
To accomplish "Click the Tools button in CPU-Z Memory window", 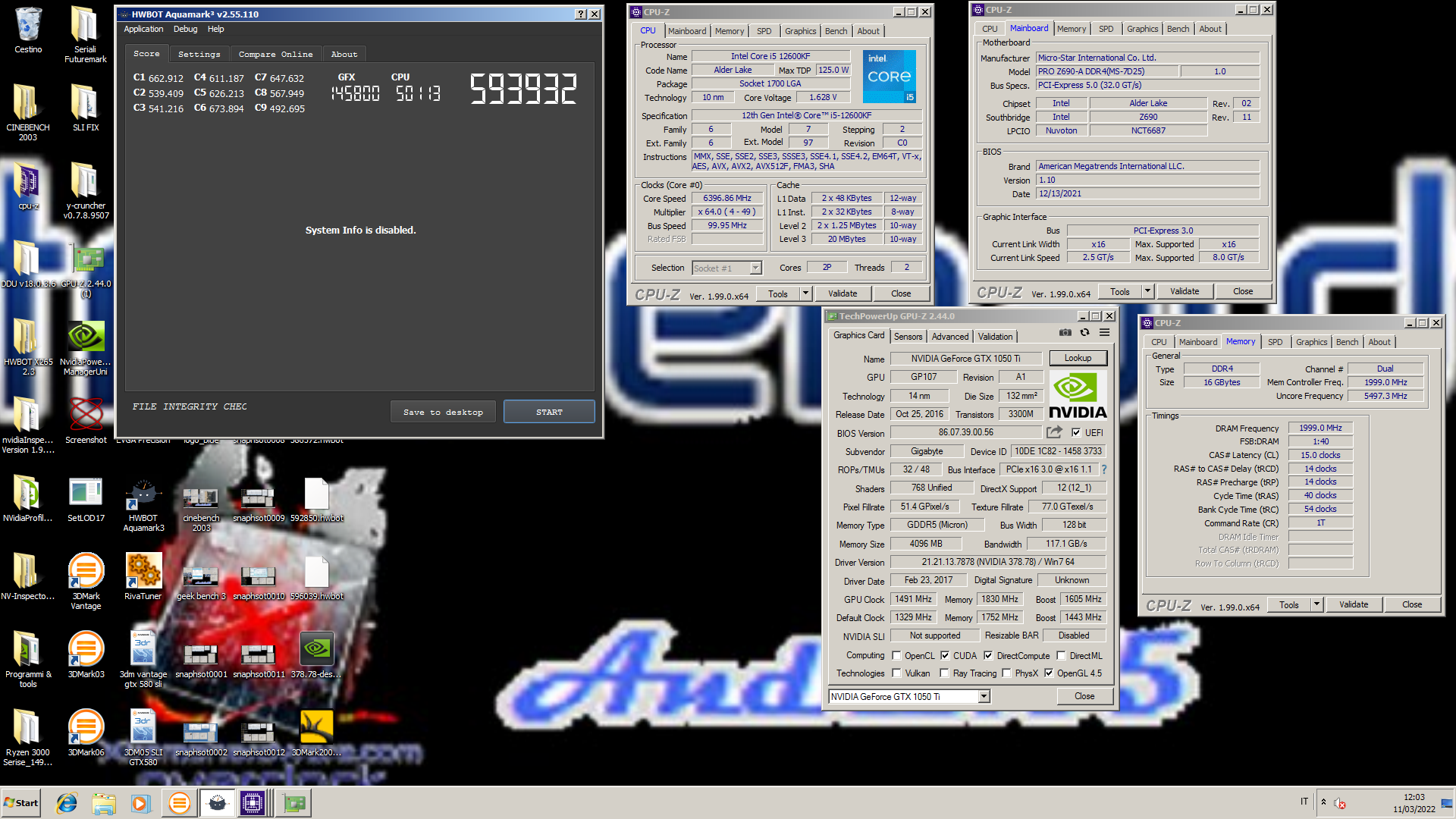I will click(x=1289, y=604).
